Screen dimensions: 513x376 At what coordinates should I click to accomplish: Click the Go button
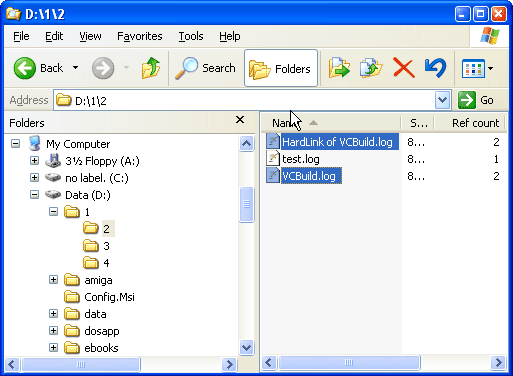[x=476, y=100]
